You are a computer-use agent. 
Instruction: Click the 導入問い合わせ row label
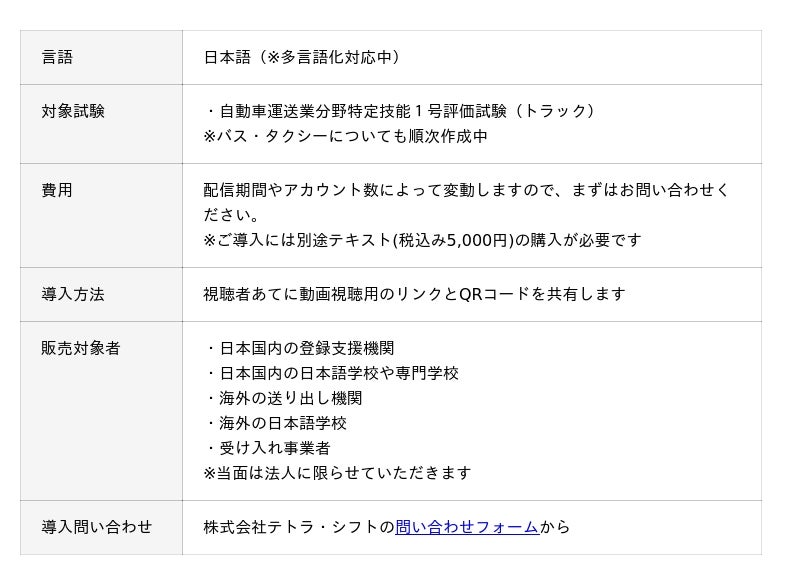[97, 527]
